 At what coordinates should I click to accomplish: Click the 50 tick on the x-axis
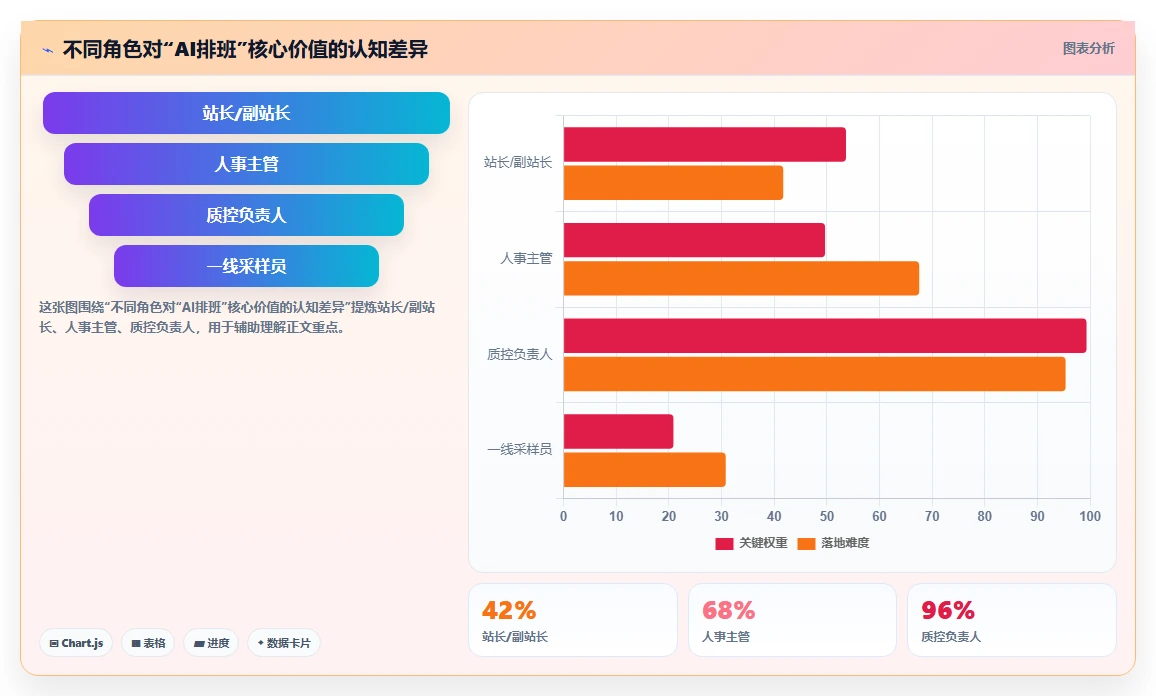point(826,516)
